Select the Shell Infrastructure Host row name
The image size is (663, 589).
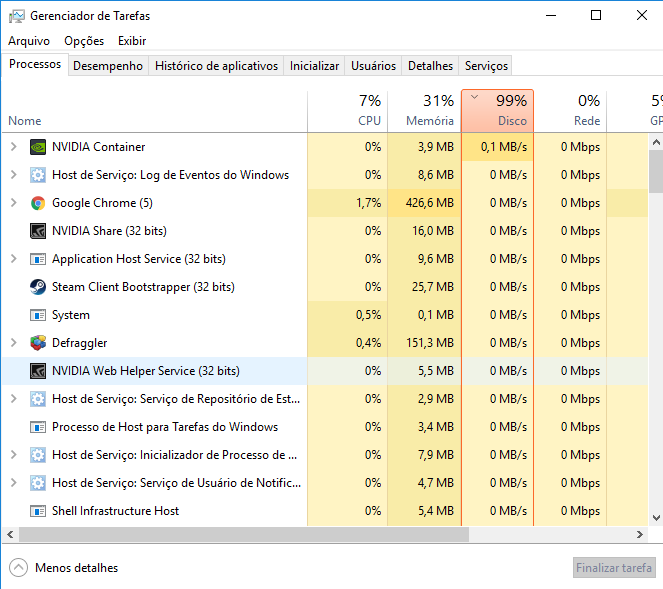[x=115, y=511]
